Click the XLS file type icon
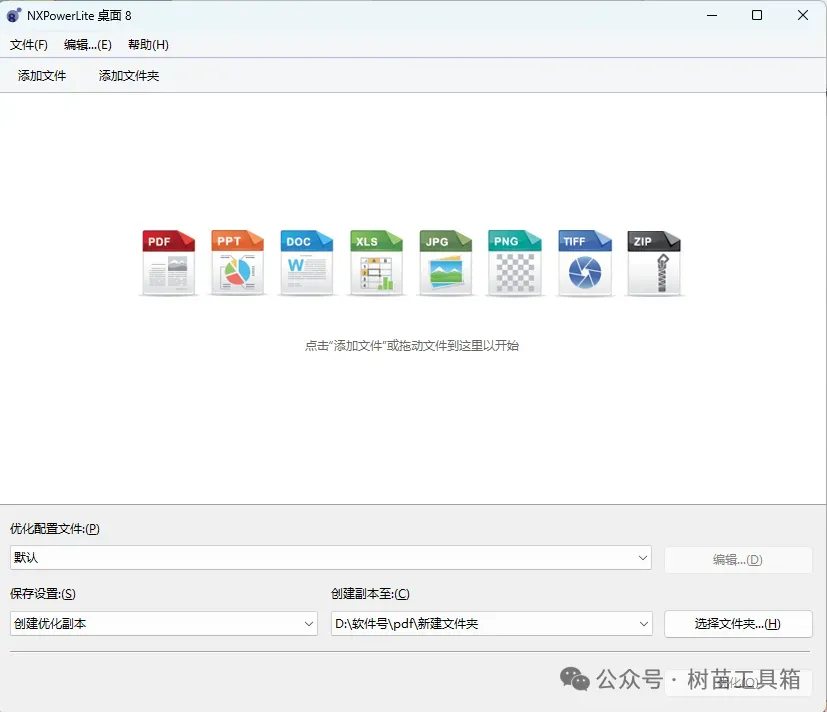 376,262
